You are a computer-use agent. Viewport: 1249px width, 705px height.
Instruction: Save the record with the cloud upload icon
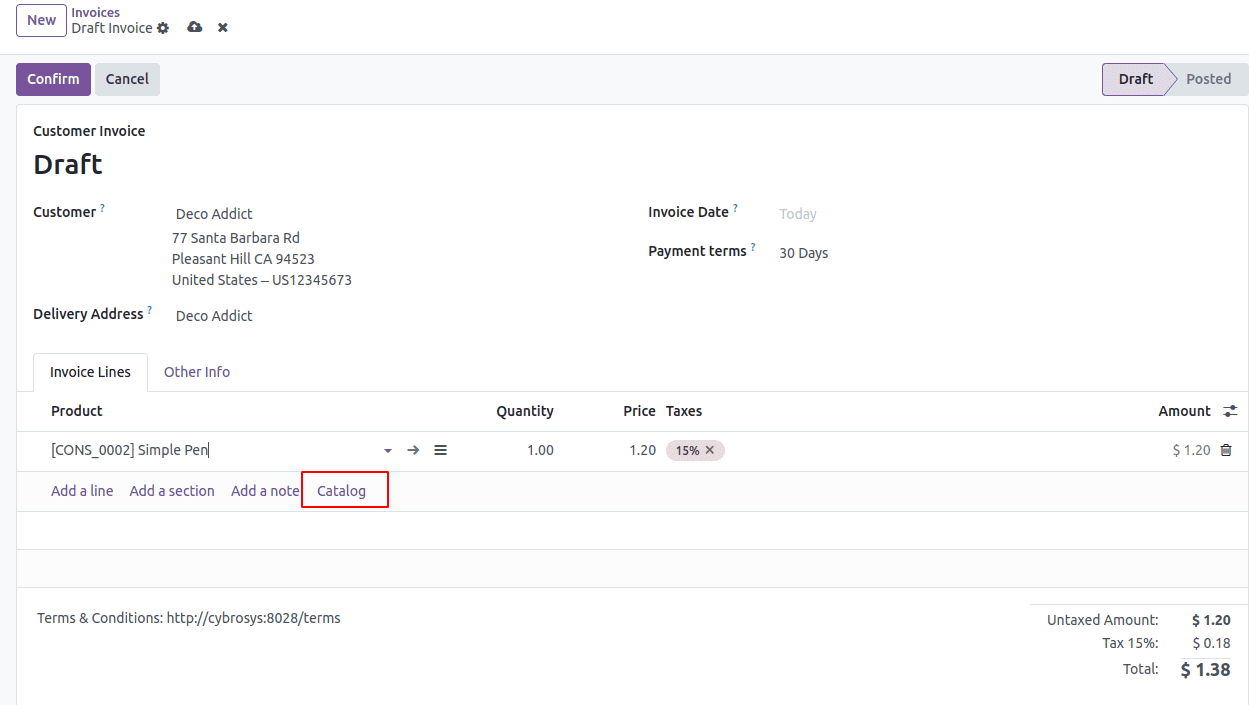(x=195, y=27)
